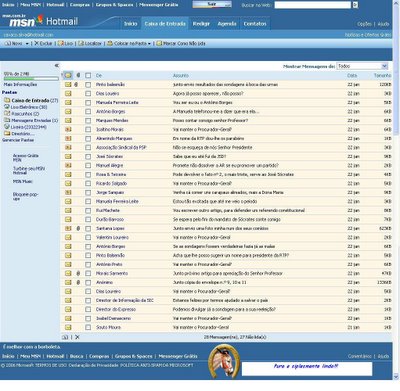Viewport: 400px width, 391px height.
Task: Open the Opções link
Action: (x=364, y=24)
